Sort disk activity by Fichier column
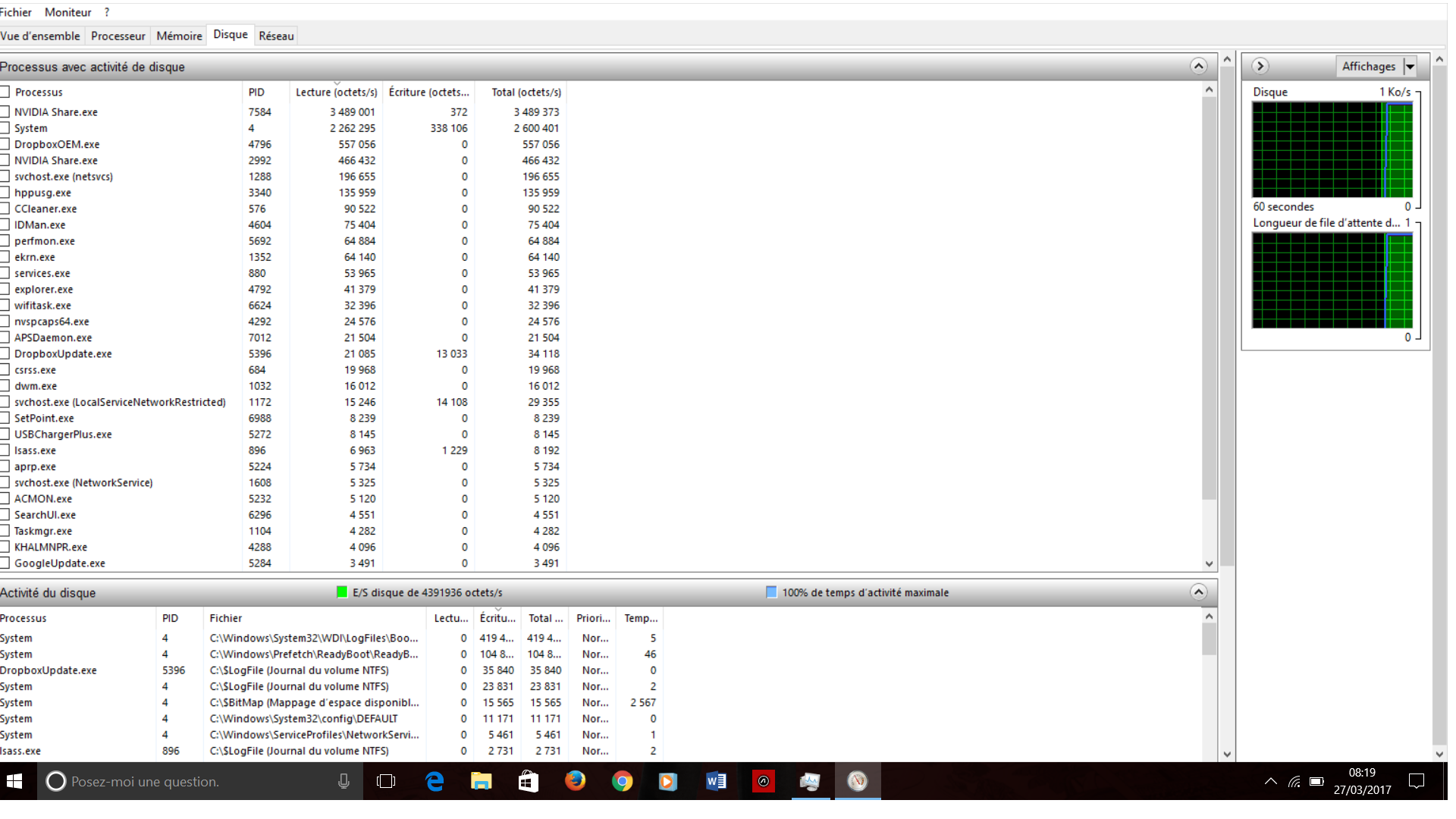Screen dimensions: 1456x819 click(x=314, y=618)
